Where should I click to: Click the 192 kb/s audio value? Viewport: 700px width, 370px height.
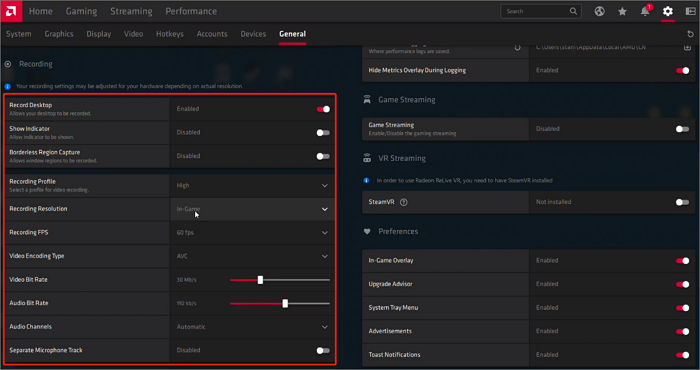pyautogui.click(x=187, y=303)
